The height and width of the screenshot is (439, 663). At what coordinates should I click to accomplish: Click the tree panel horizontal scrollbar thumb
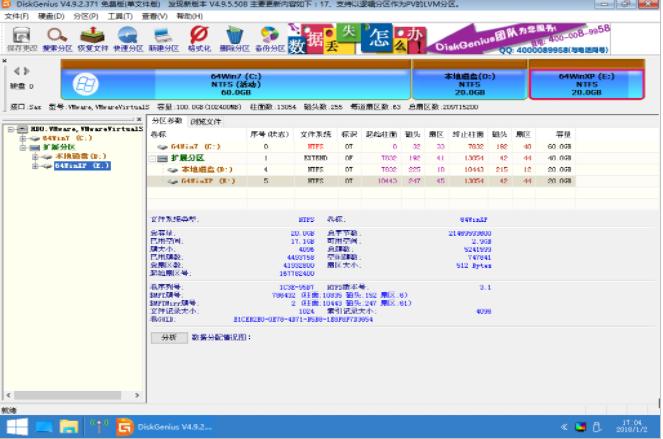[x=68, y=395]
